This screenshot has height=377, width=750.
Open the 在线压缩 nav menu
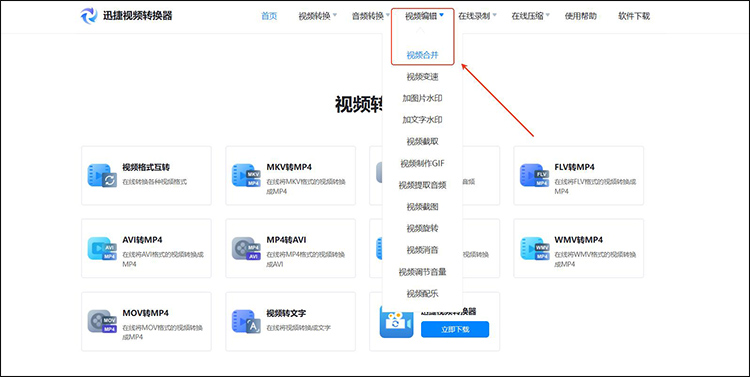(528, 16)
